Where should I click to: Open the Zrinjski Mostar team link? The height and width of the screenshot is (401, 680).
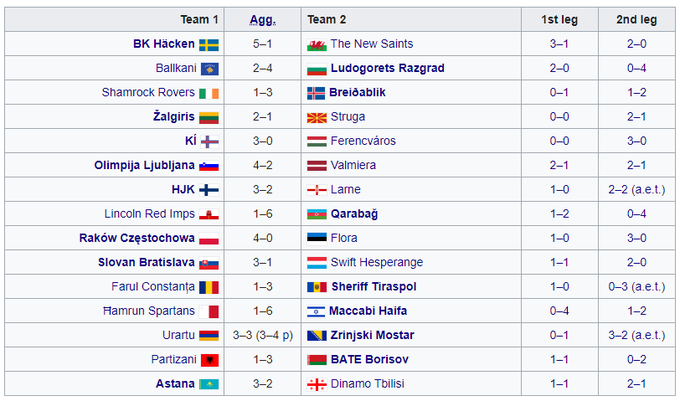[372, 335]
